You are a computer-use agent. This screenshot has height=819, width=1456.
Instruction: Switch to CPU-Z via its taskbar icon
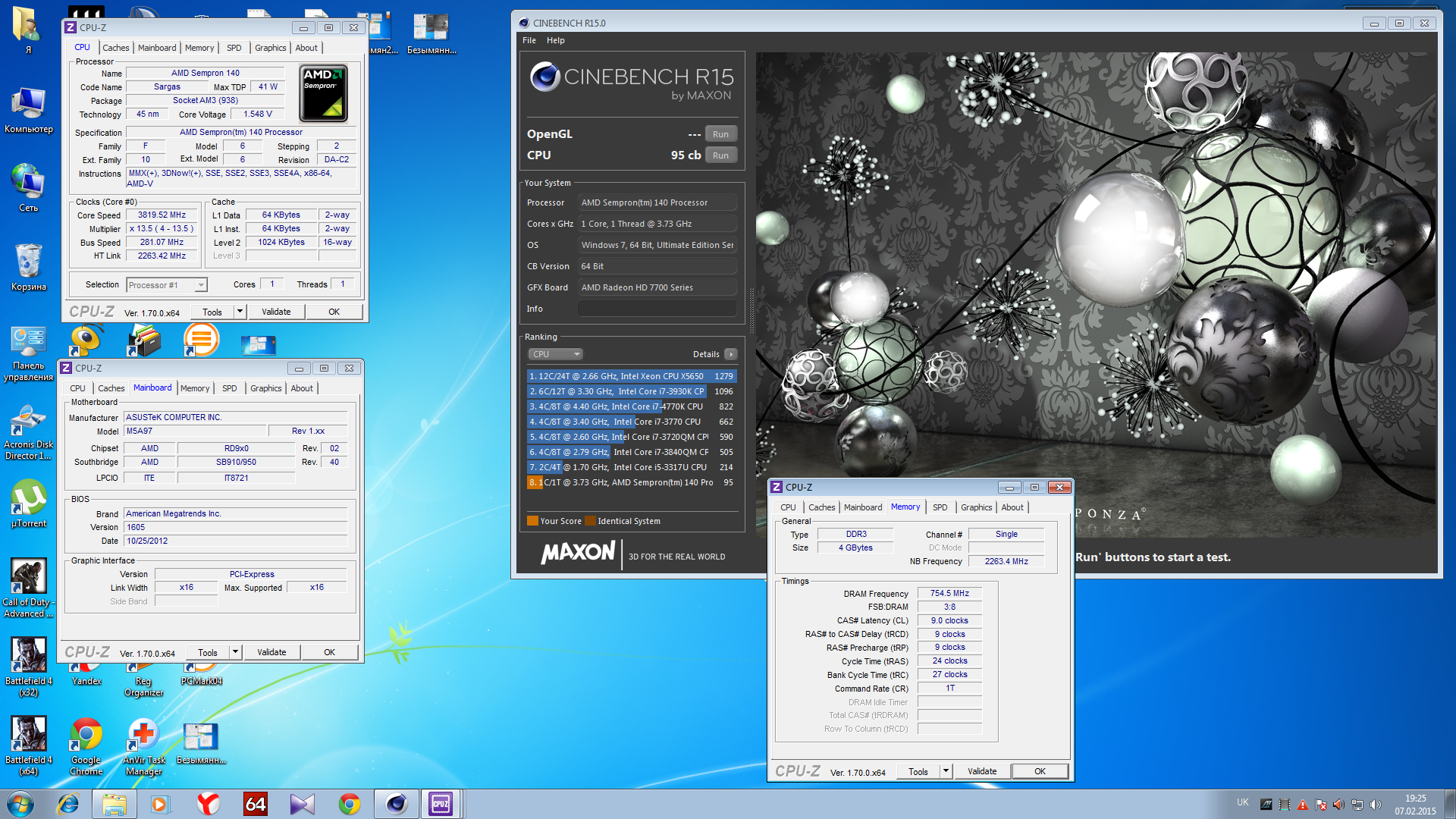tap(441, 804)
